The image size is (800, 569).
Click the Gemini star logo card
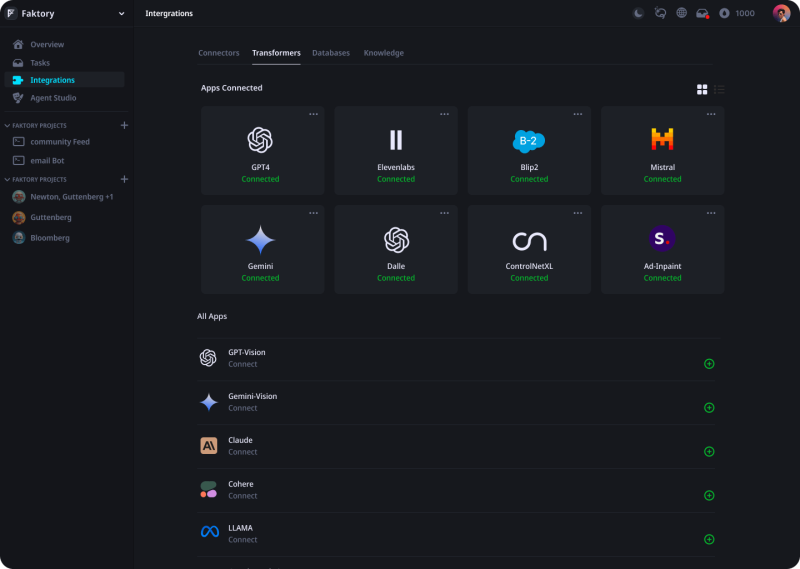pyautogui.click(x=260, y=240)
